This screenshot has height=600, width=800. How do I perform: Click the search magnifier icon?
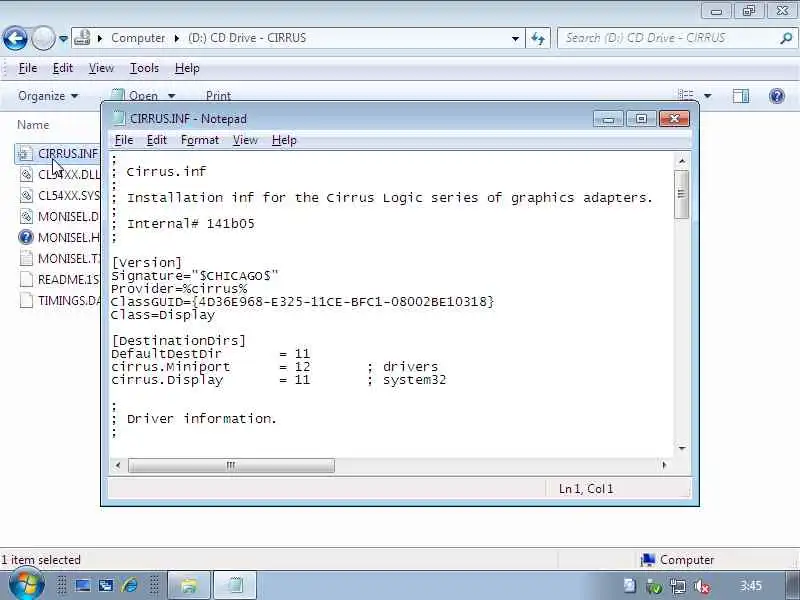pyautogui.click(x=786, y=38)
